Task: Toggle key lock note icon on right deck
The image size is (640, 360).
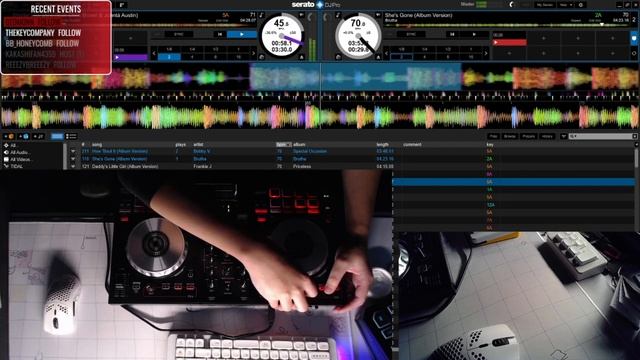Action: (338, 15)
